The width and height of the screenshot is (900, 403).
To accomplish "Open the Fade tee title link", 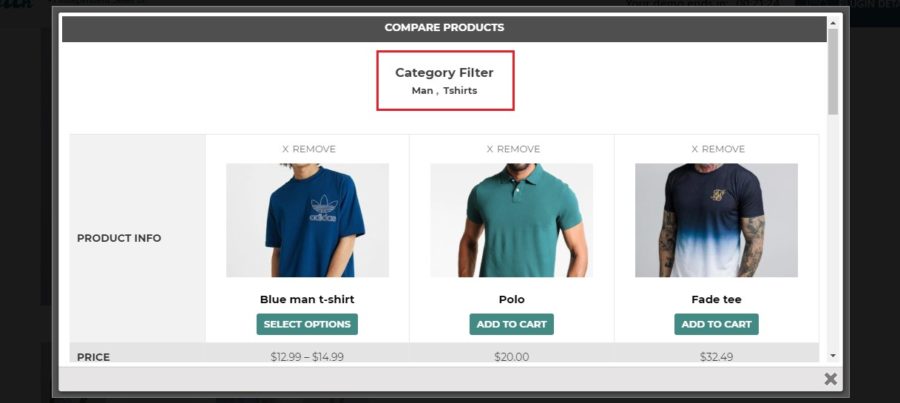I will pos(716,299).
